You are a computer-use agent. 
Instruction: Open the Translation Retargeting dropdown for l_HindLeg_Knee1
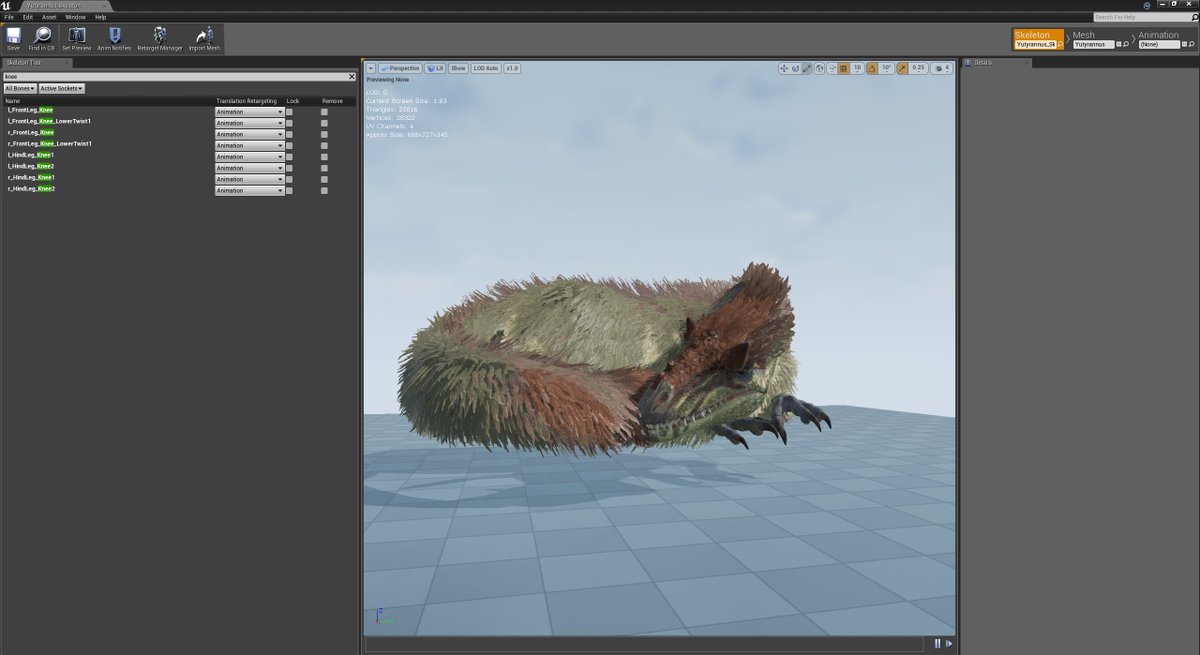tap(280, 156)
